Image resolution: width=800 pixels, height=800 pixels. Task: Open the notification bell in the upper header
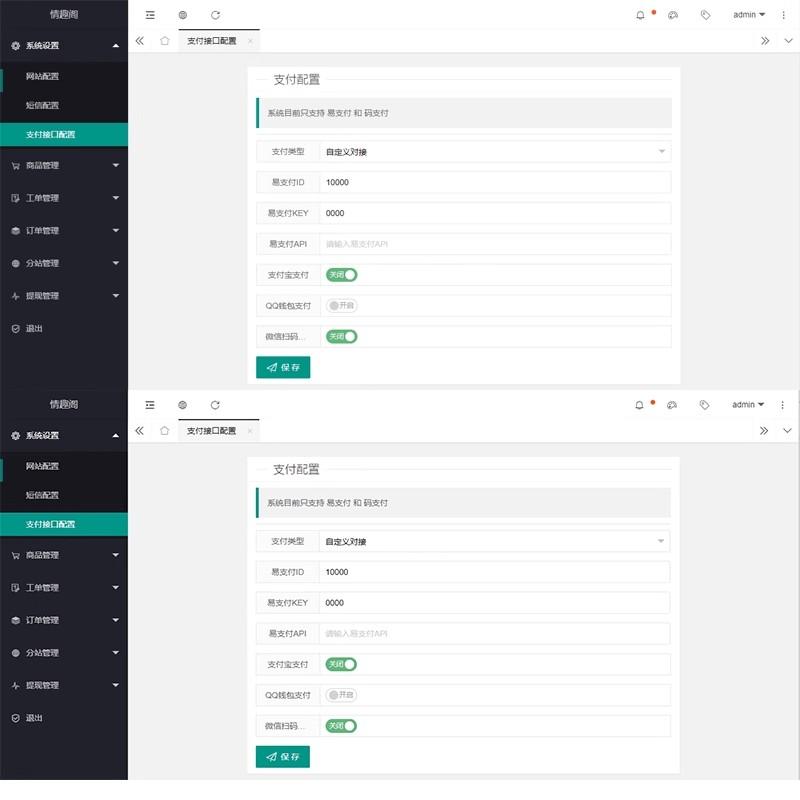pos(640,15)
